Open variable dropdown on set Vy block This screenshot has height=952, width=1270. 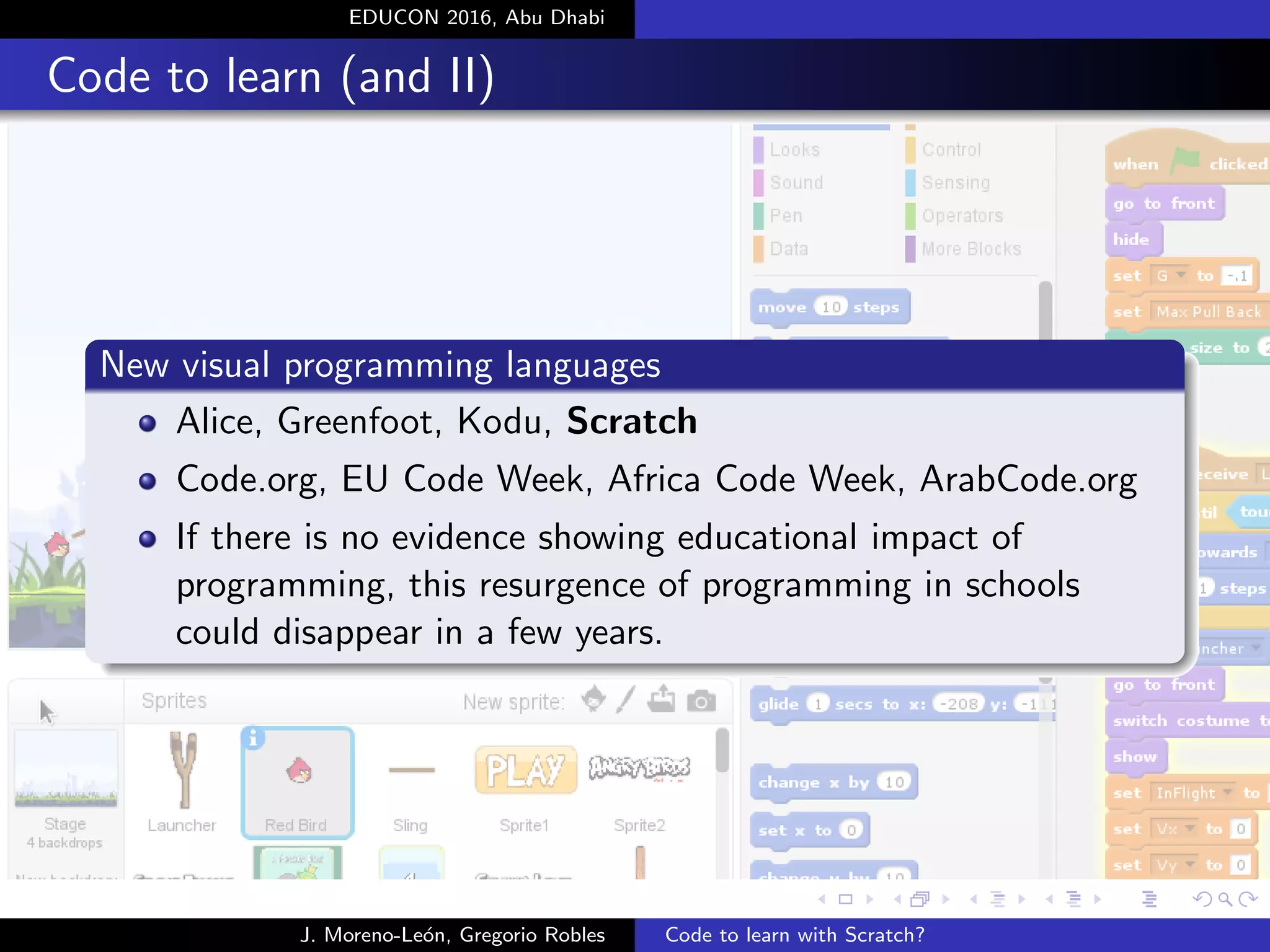coord(1189,864)
